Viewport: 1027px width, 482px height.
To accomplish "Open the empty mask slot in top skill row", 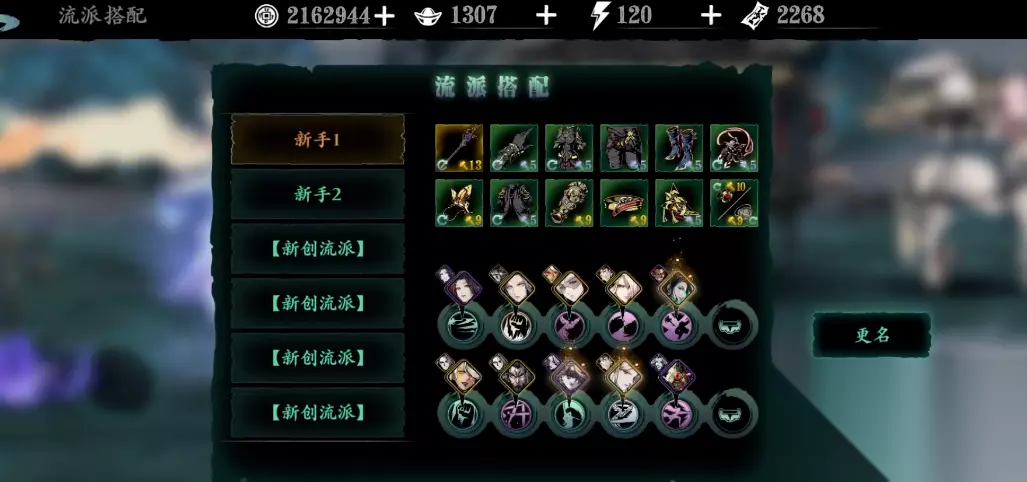I will (x=733, y=325).
